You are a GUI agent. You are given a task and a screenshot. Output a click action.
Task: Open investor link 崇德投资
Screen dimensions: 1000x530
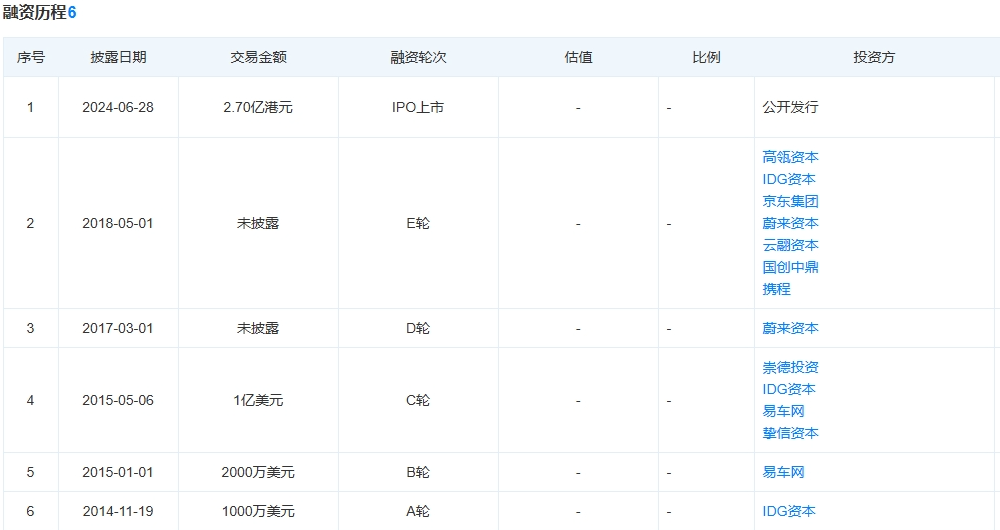click(790, 367)
